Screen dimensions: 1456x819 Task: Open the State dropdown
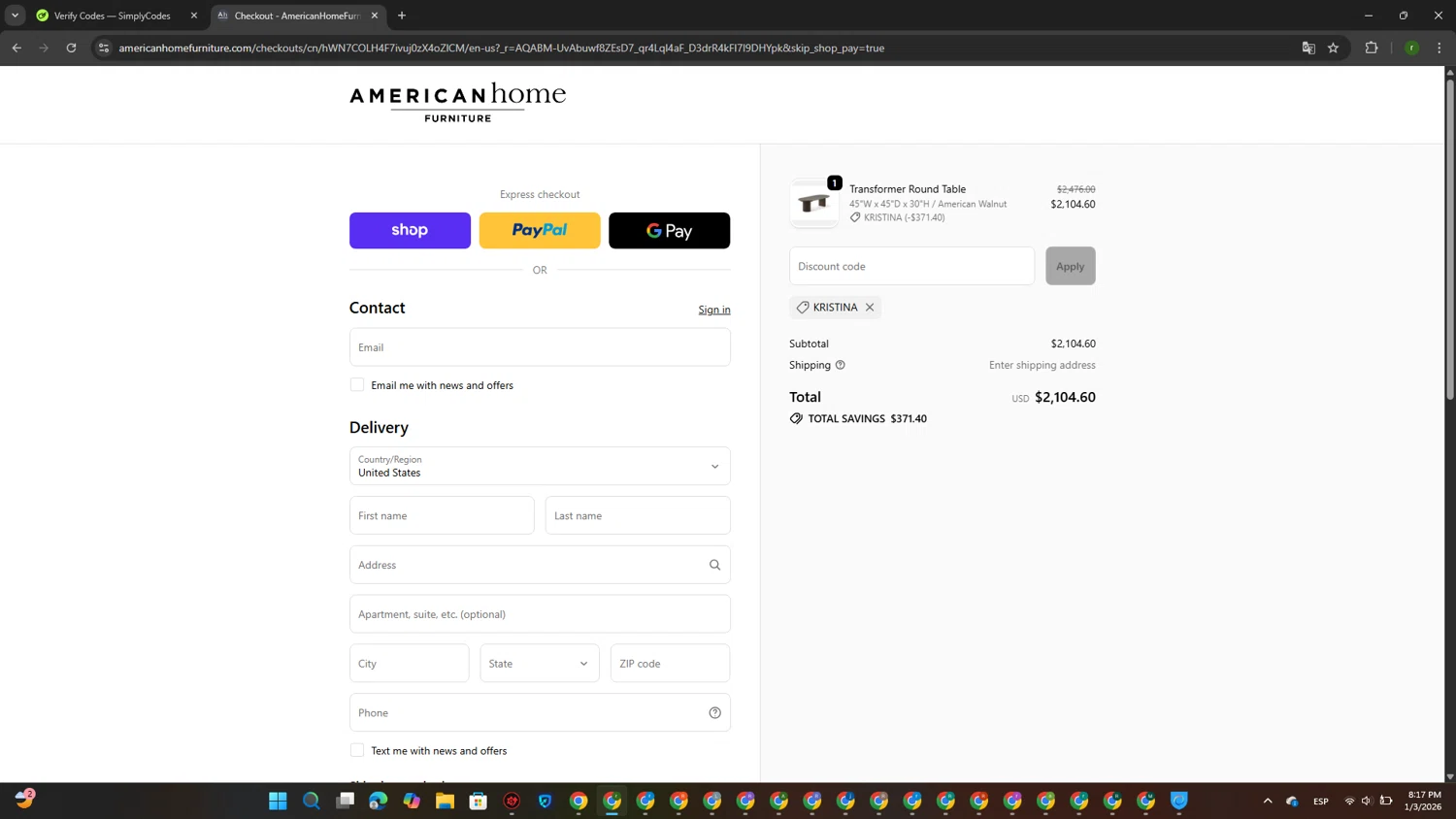pos(540,663)
